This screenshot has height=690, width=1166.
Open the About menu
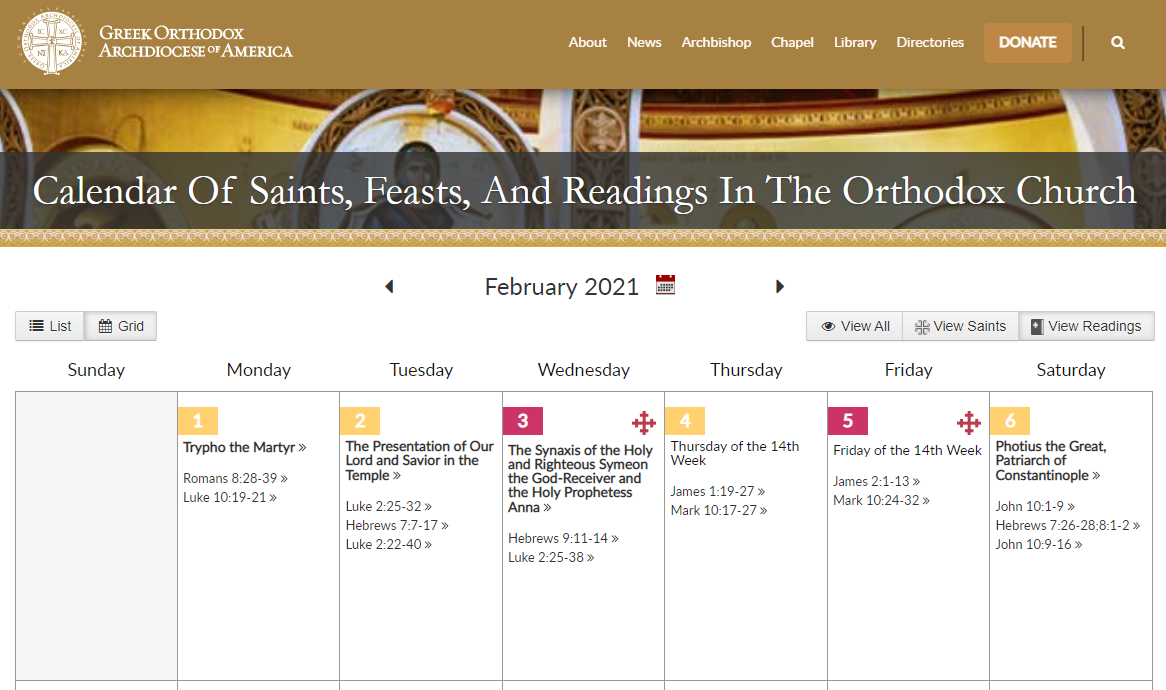pyautogui.click(x=587, y=42)
